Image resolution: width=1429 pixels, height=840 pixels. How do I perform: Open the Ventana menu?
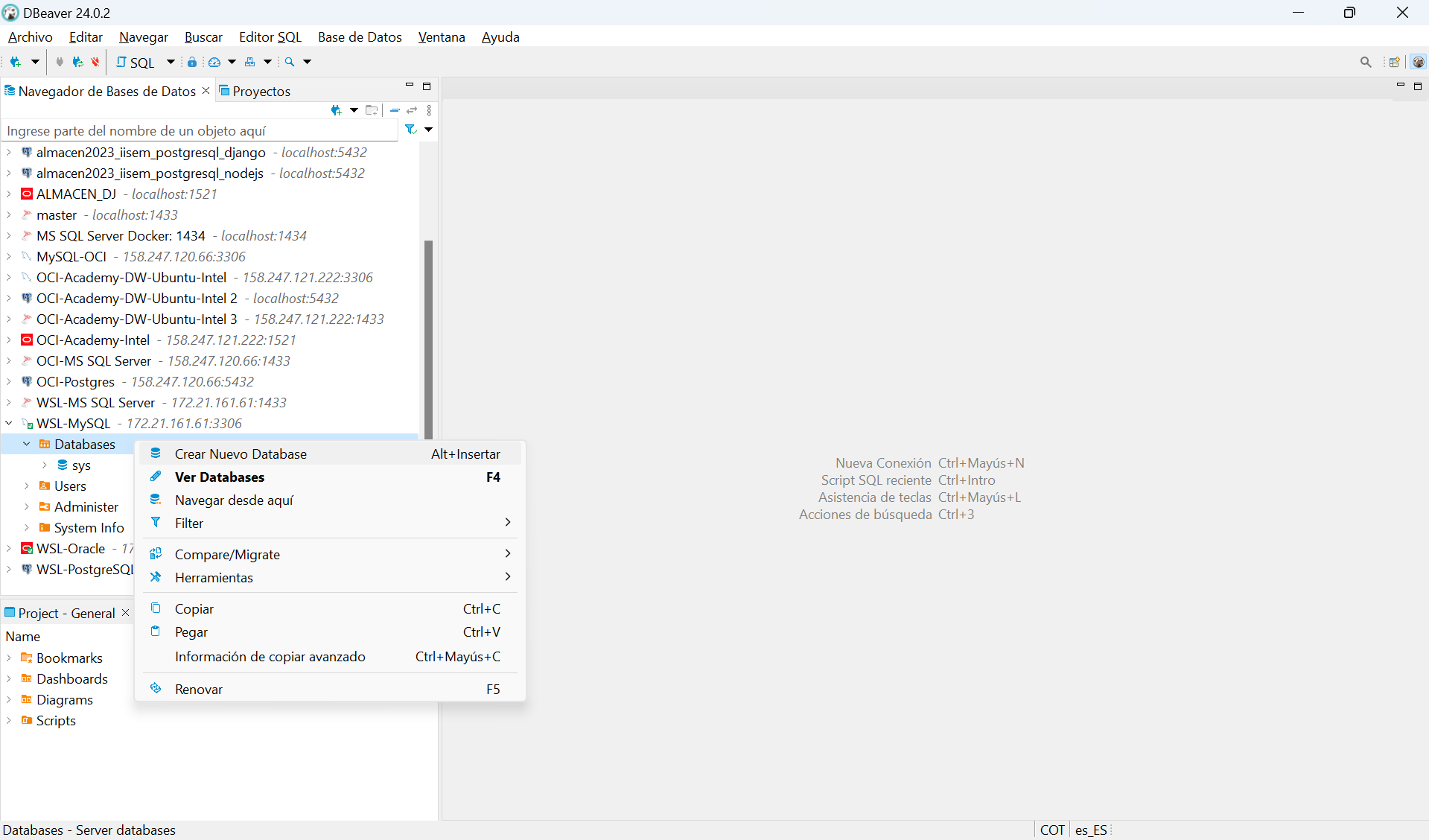point(442,37)
